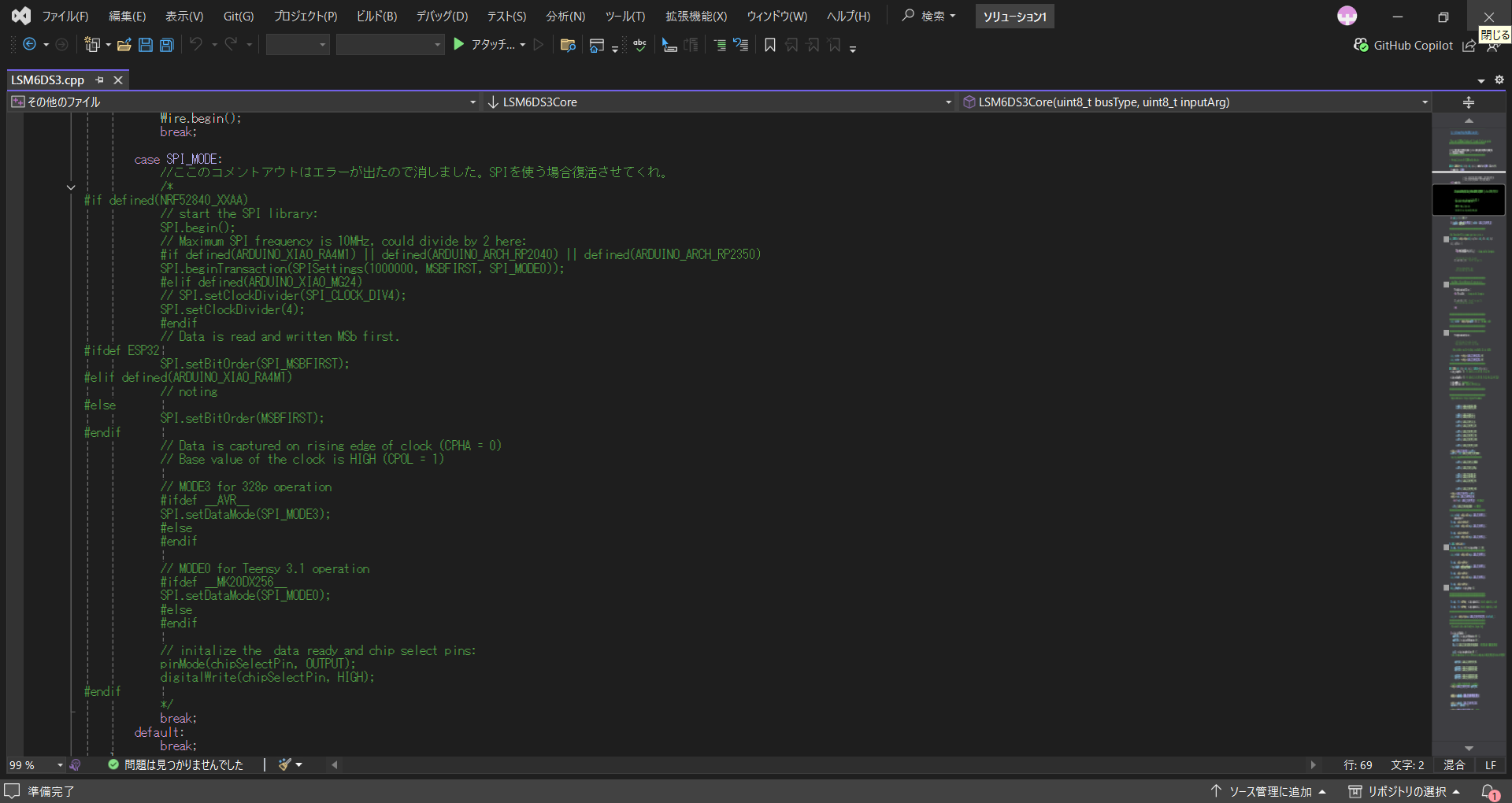
Task: Open the active document list dropdown arrow
Action: (x=1481, y=80)
